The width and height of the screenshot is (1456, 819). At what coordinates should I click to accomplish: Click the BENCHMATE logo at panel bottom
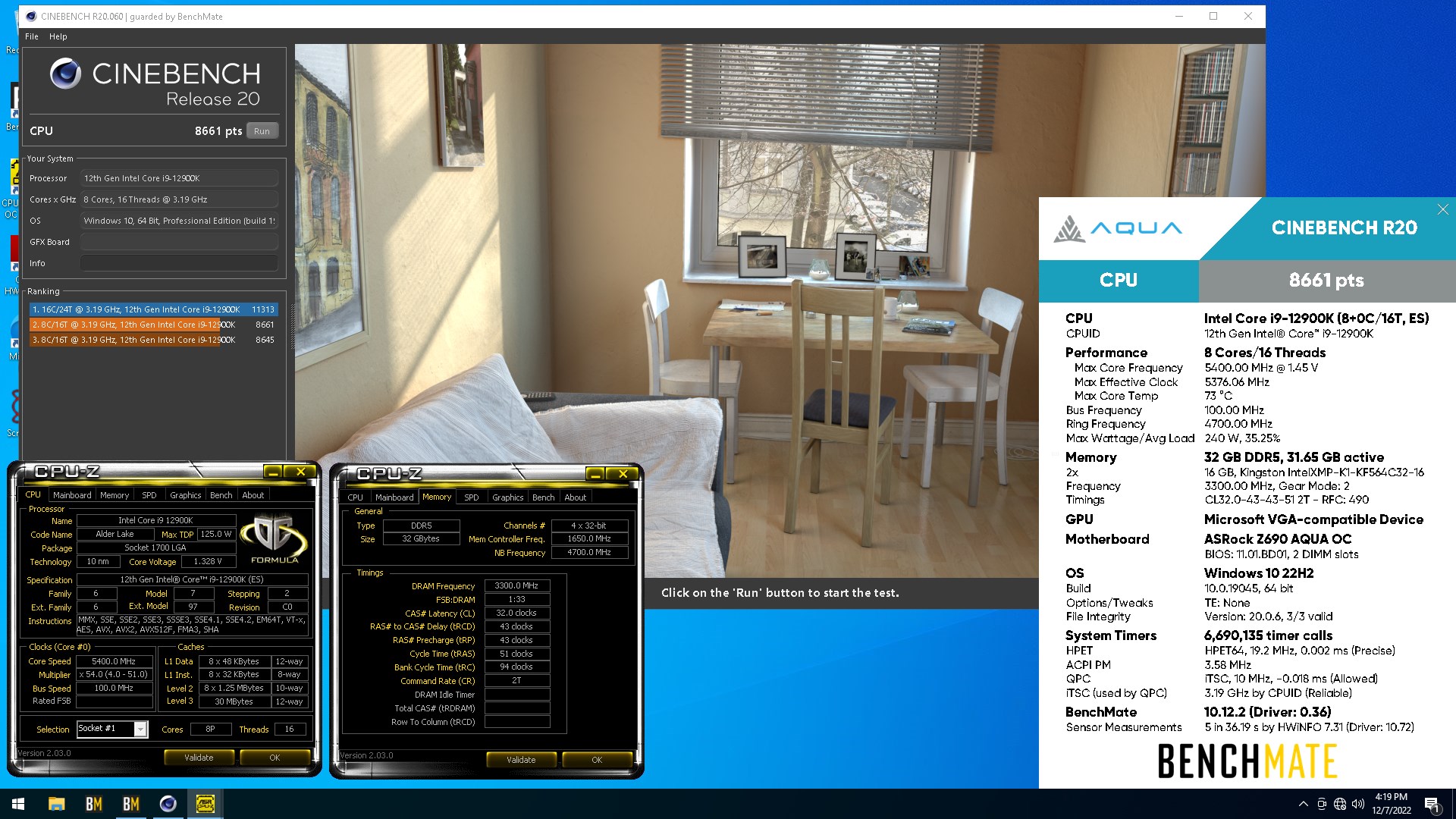pos(1247,761)
